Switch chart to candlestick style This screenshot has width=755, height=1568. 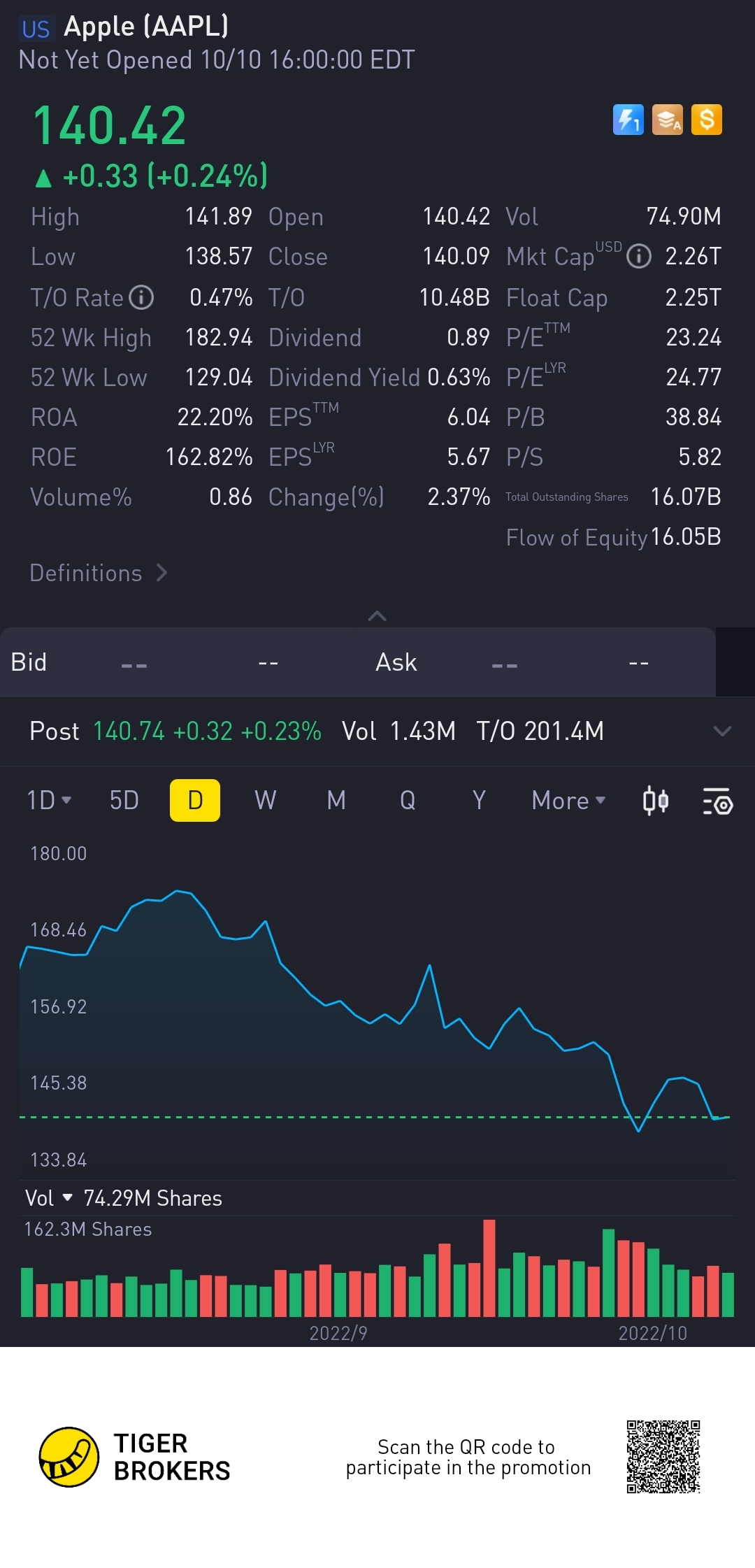click(x=655, y=801)
